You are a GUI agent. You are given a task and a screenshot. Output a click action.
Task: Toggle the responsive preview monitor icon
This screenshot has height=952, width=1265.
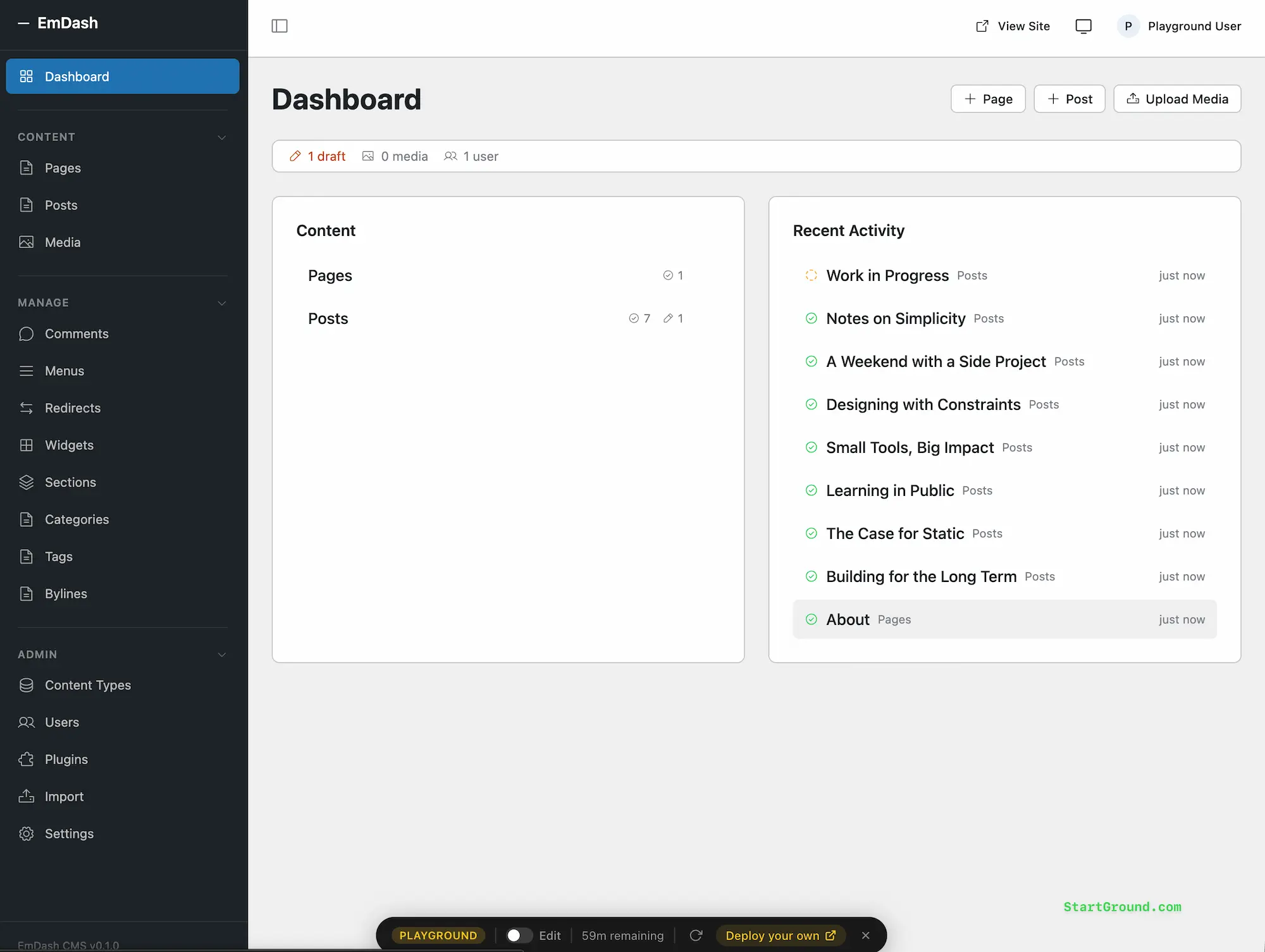pos(1083,26)
